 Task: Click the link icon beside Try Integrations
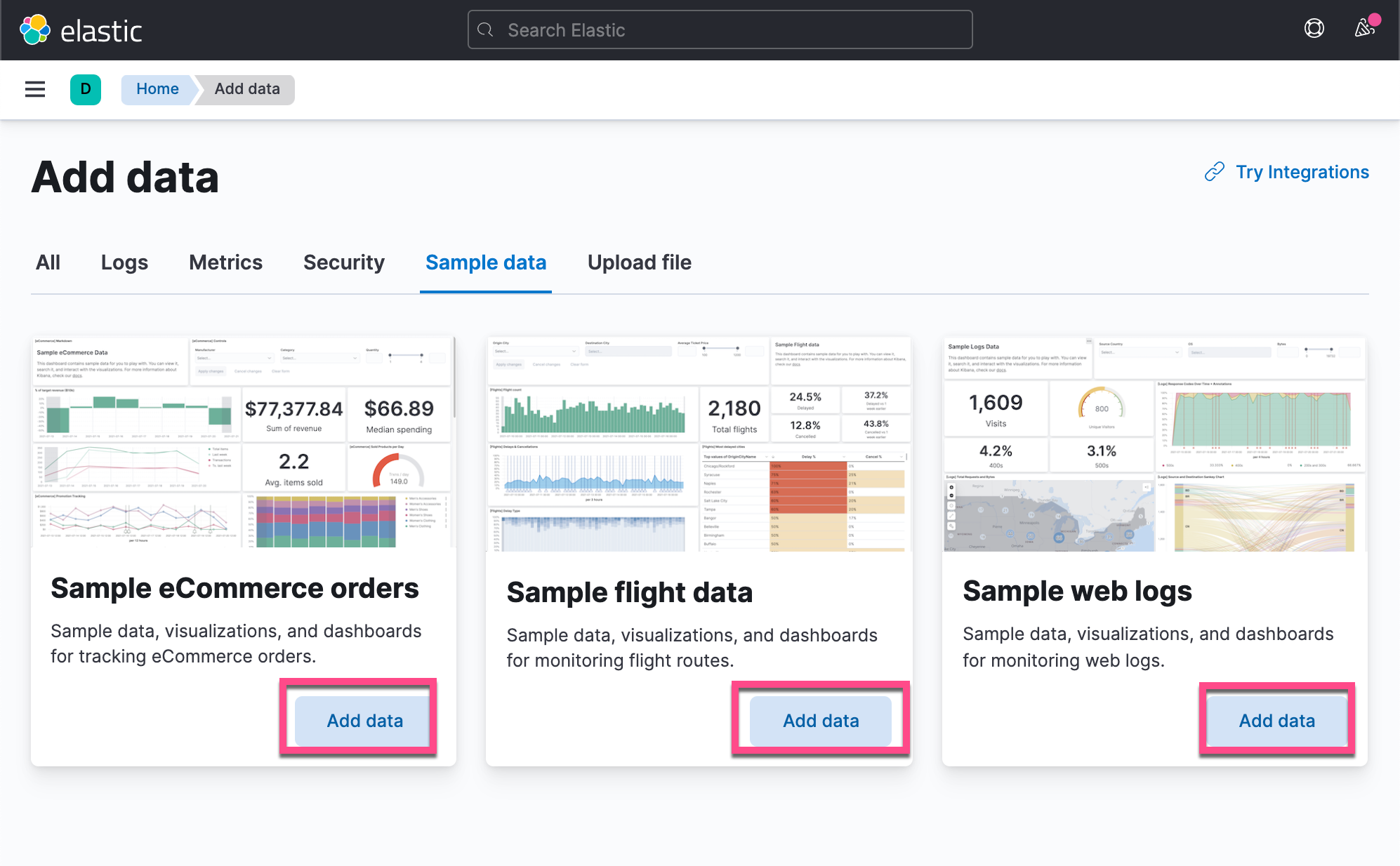point(1214,172)
